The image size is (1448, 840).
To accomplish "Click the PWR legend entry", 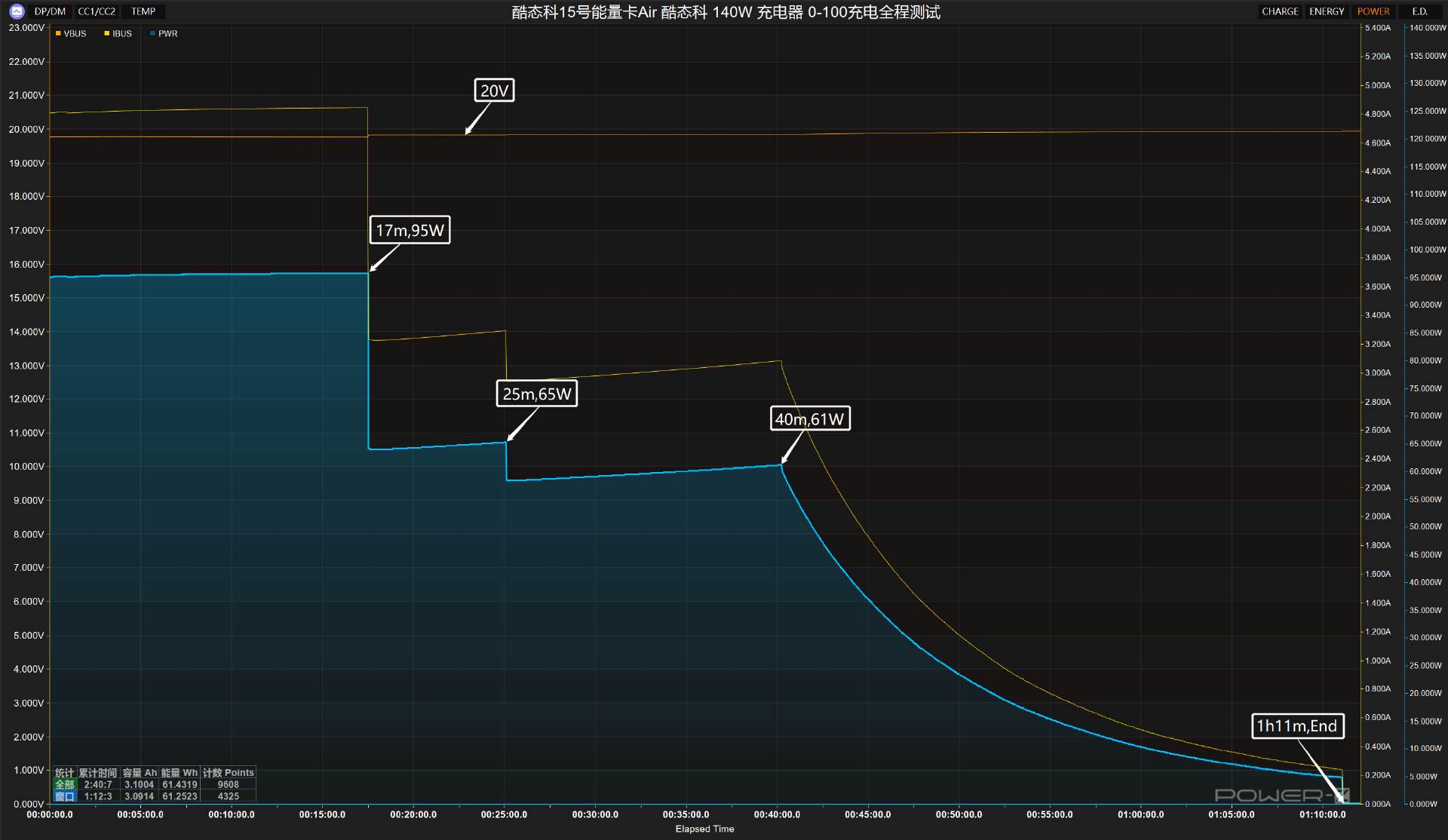I will pos(164,34).
